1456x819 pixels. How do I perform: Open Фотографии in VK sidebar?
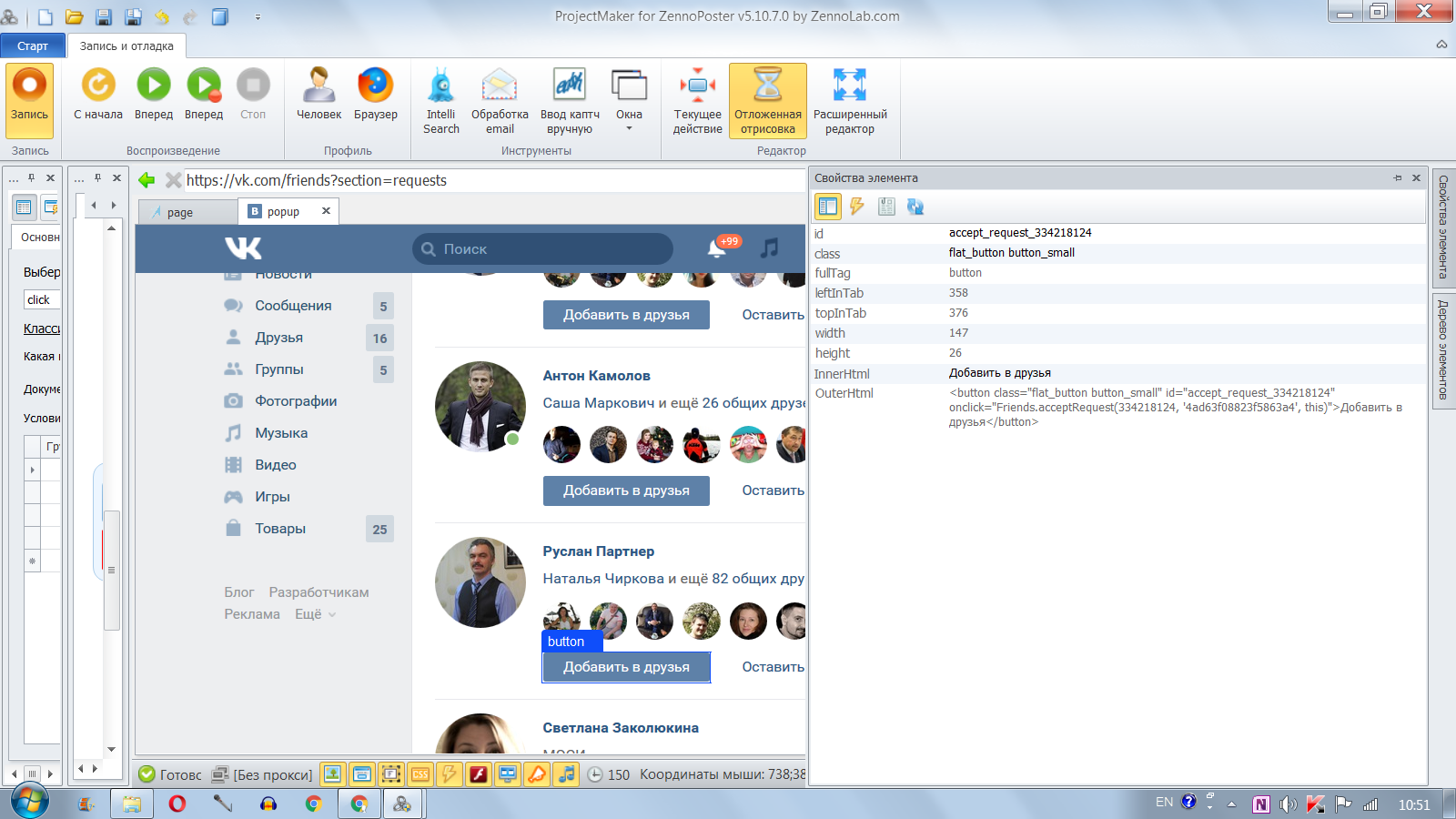tap(296, 401)
